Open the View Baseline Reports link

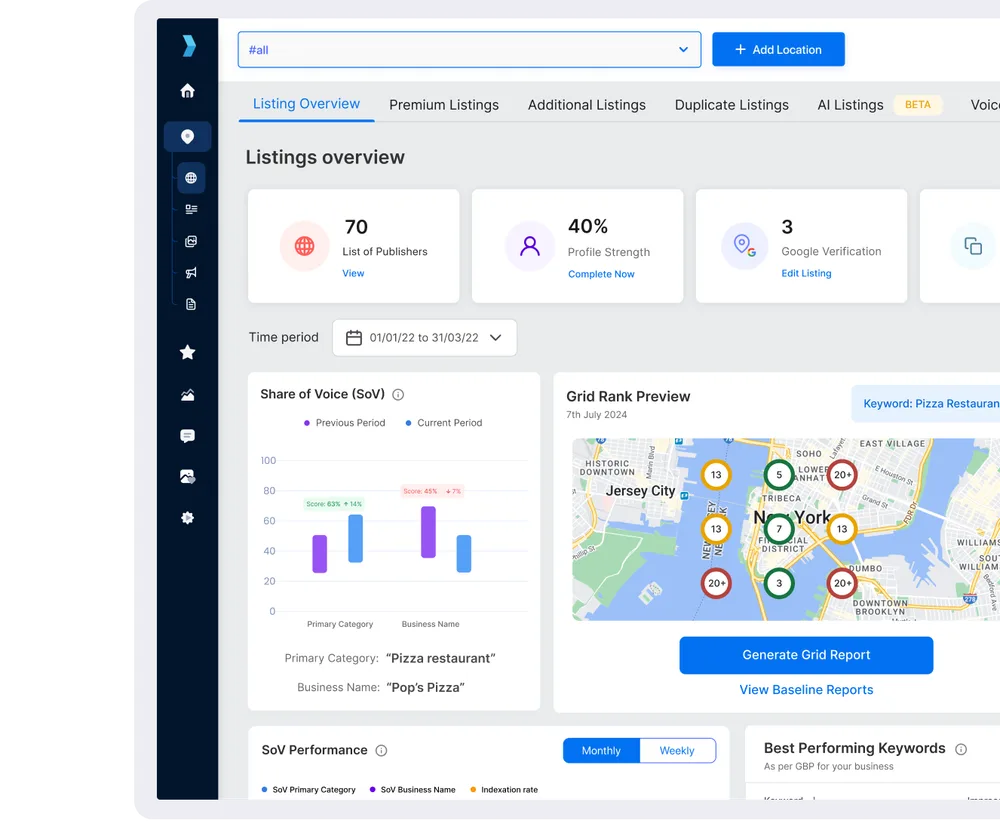coord(806,690)
